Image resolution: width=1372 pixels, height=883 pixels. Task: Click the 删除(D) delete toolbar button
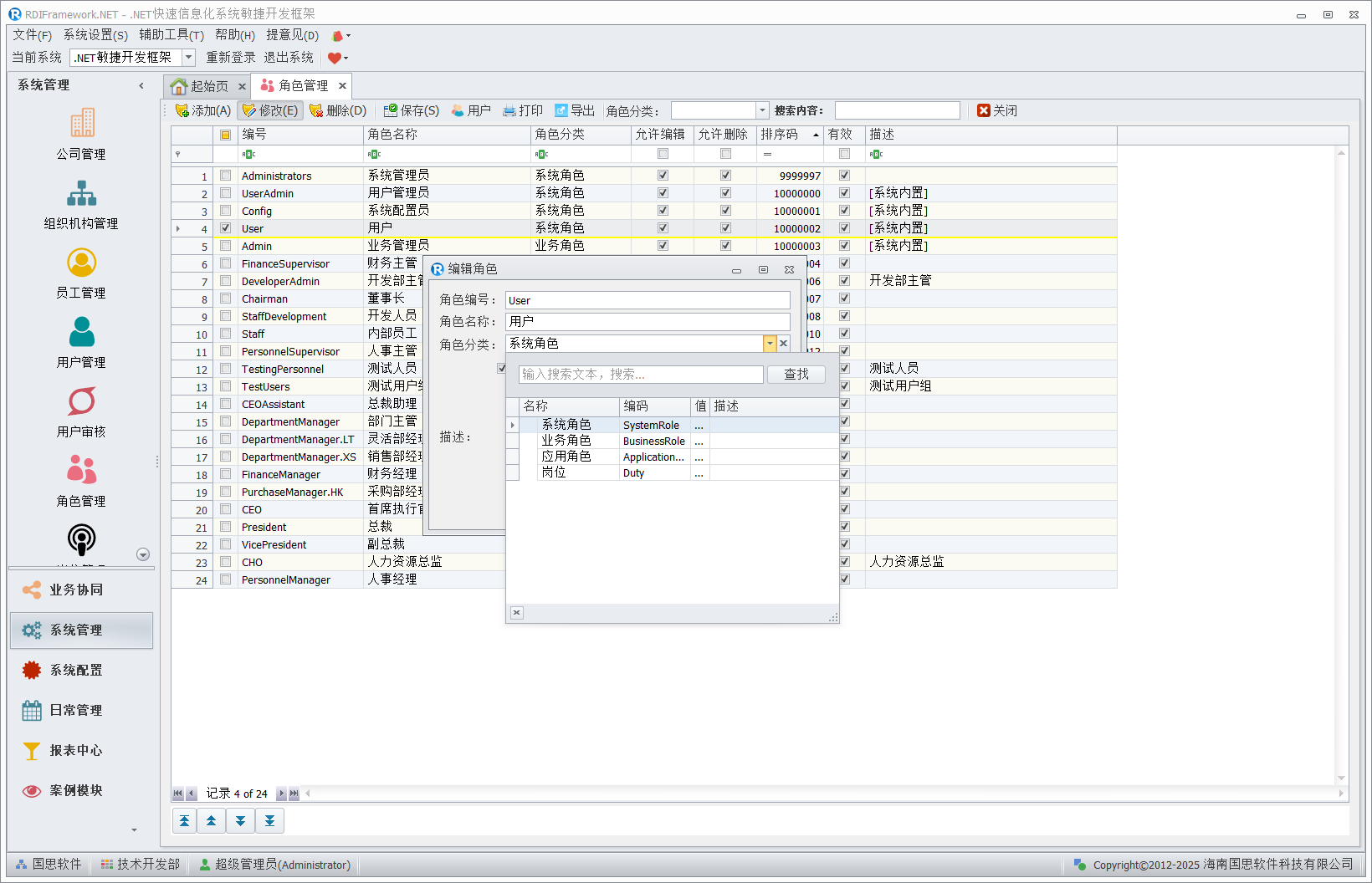(338, 110)
